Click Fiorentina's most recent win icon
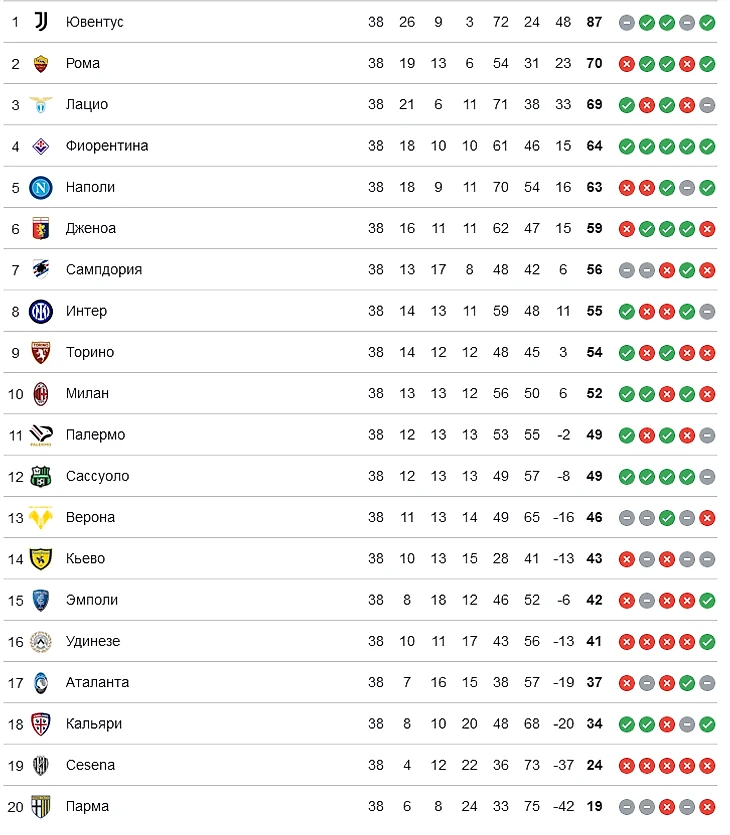 point(707,146)
